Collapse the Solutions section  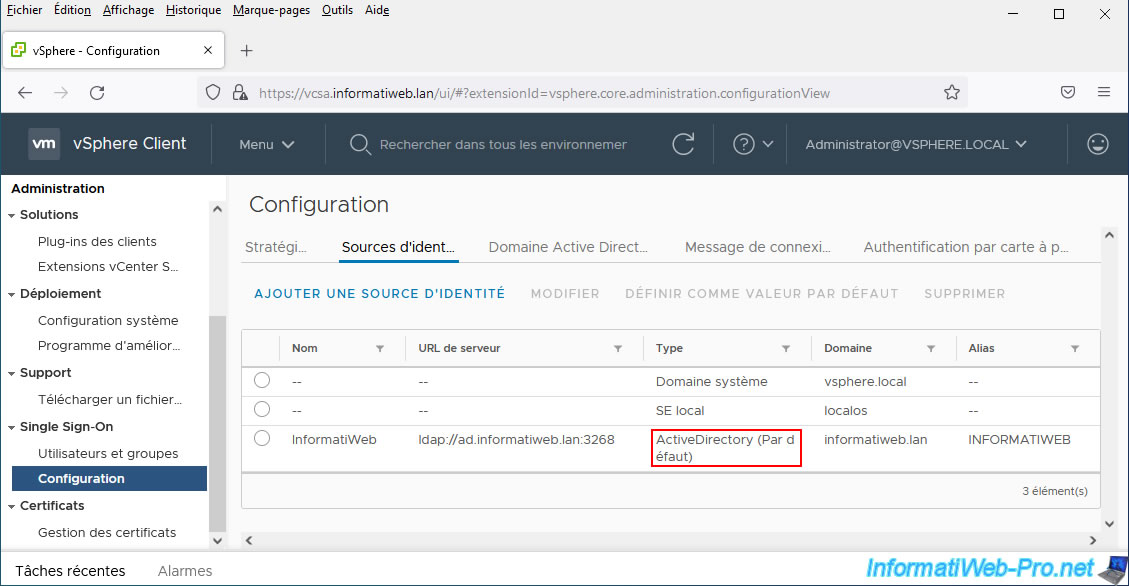click(12, 215)
